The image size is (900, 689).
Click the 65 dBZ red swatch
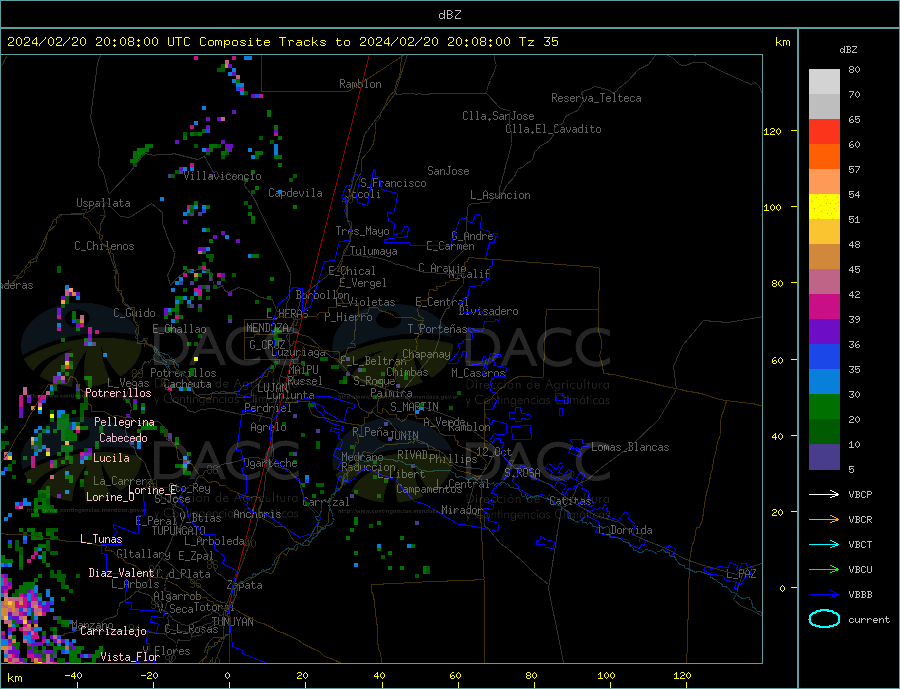pos(824,131)
